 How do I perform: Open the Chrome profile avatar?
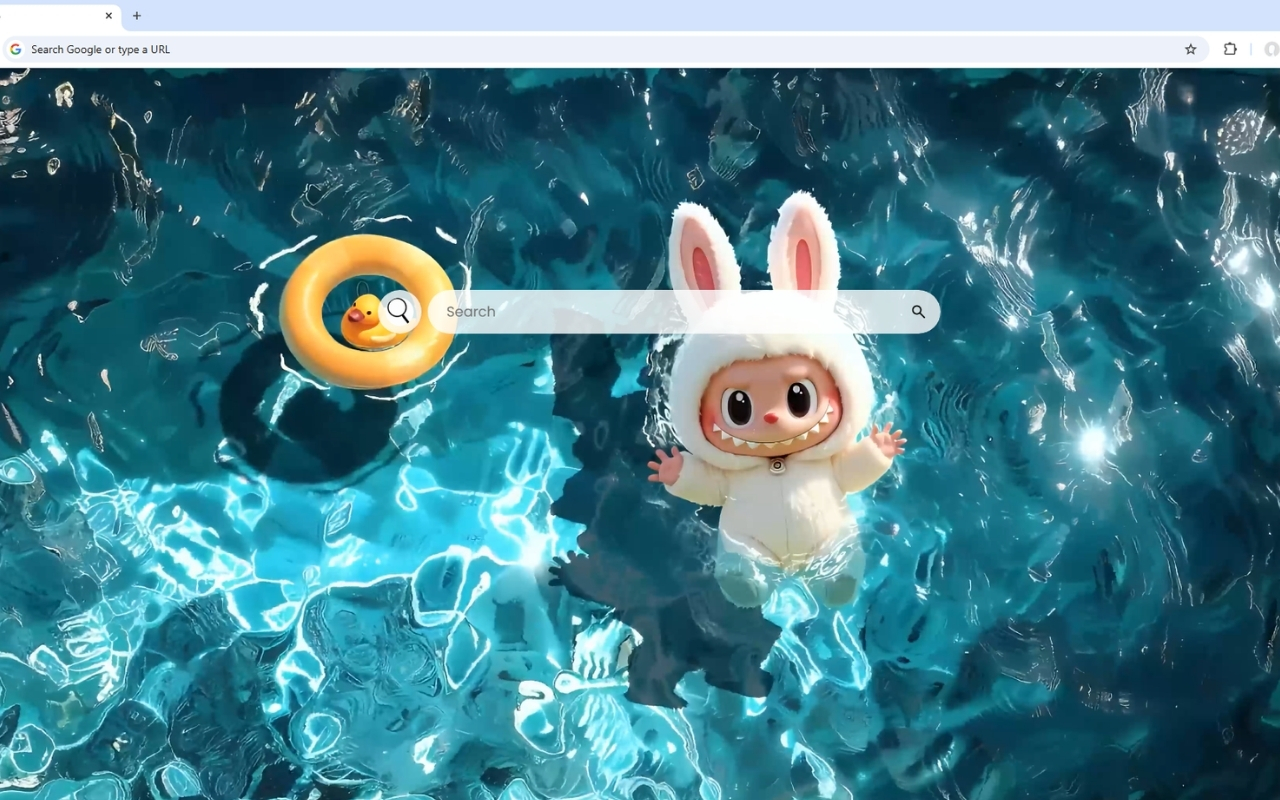pos(1271,48)
